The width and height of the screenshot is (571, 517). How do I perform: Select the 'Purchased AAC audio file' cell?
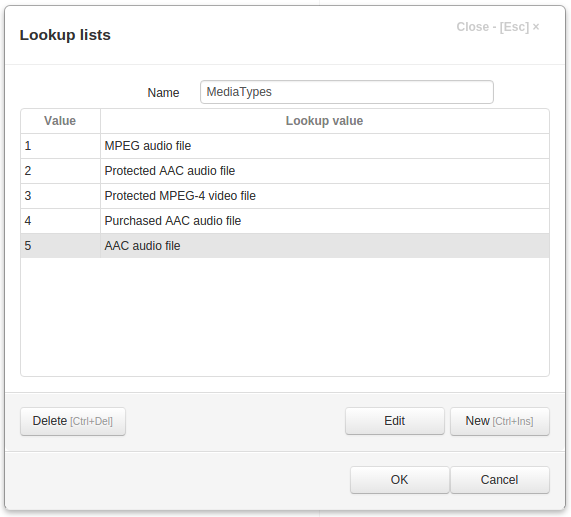325,221
